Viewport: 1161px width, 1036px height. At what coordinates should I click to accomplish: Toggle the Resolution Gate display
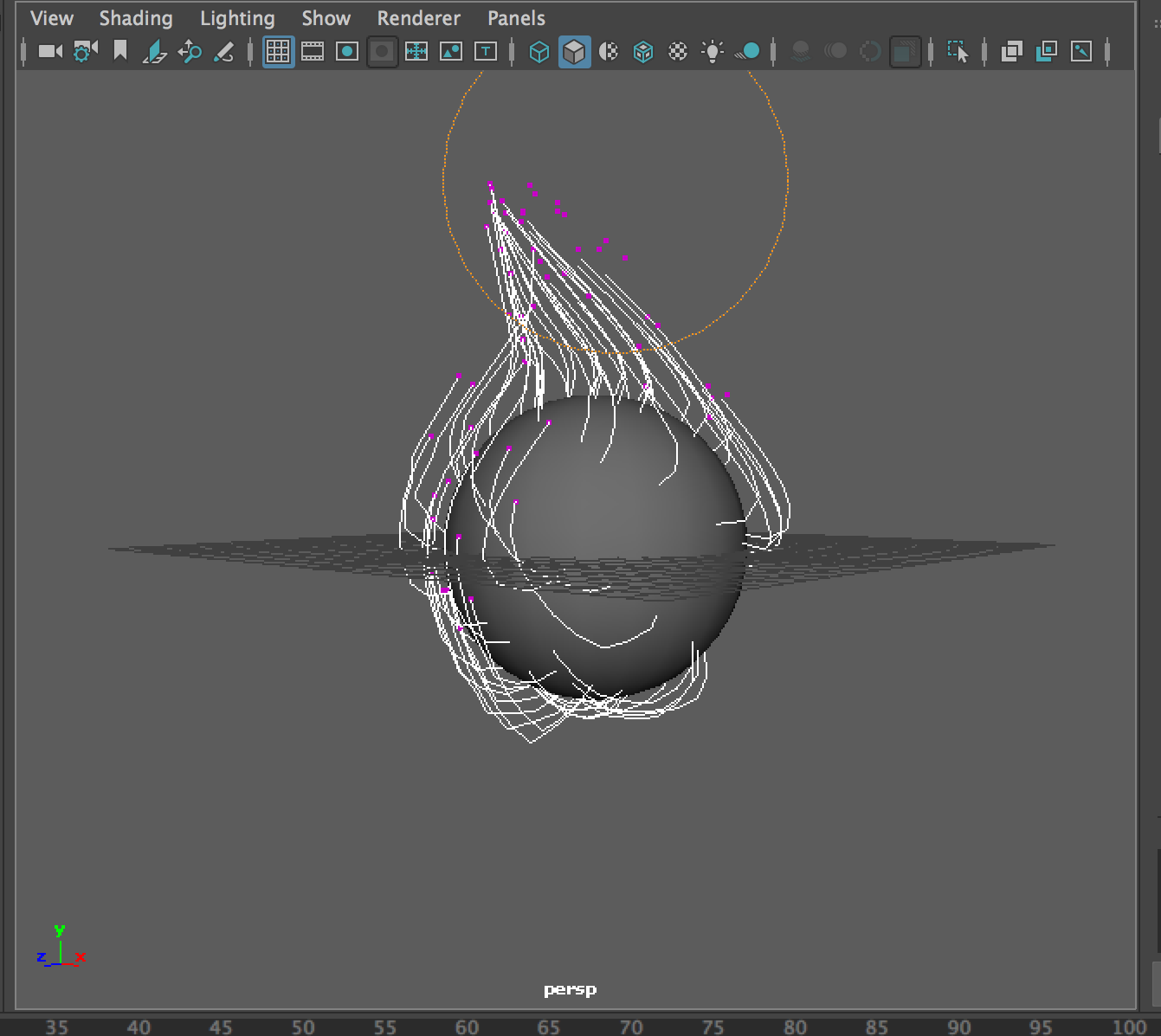click(347, 52)
